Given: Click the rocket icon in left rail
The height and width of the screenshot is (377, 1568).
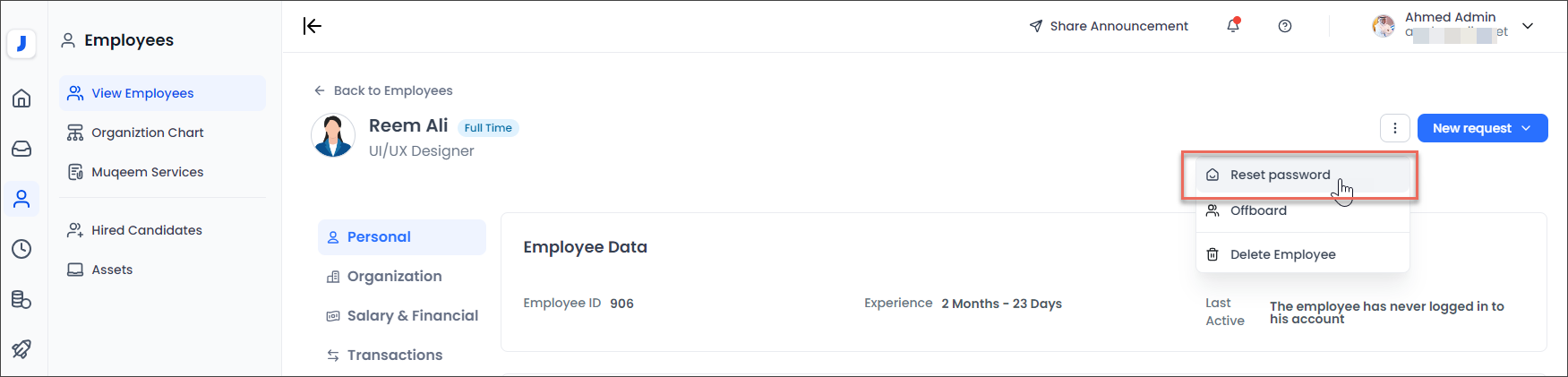Looking at the screenshot, I should point(21,349).
